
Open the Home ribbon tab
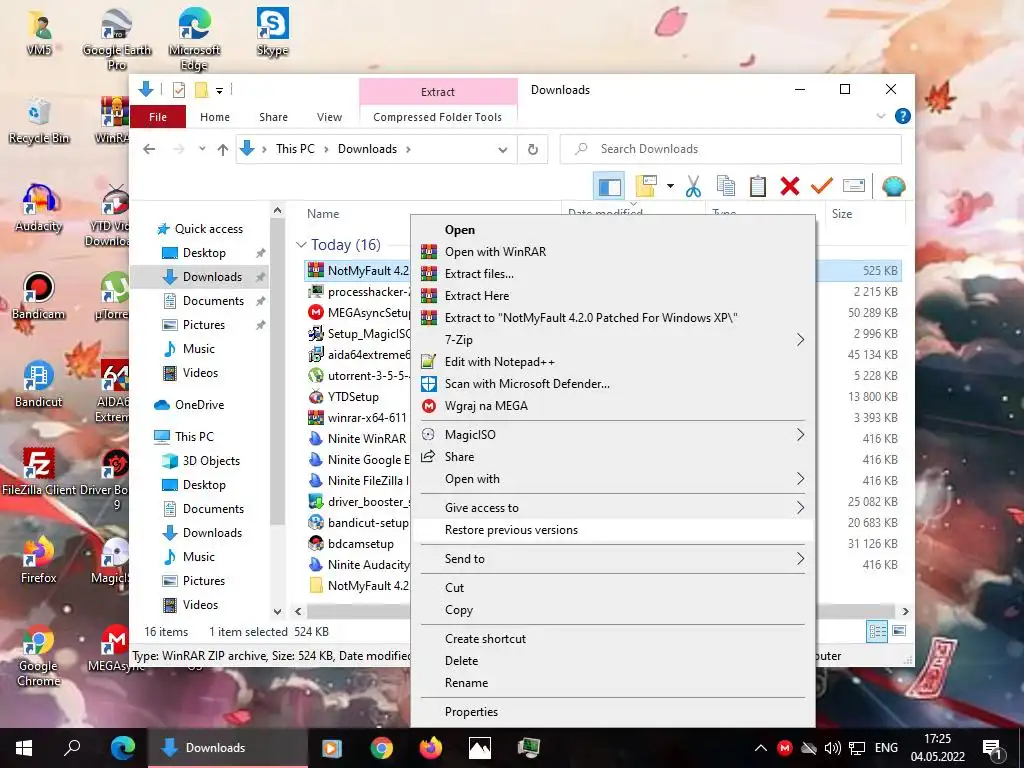[215, 117]
